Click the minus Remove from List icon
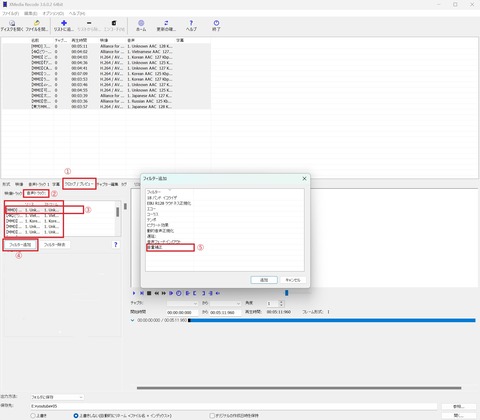Screen dimensions: 480x420 tap(89, 23)
